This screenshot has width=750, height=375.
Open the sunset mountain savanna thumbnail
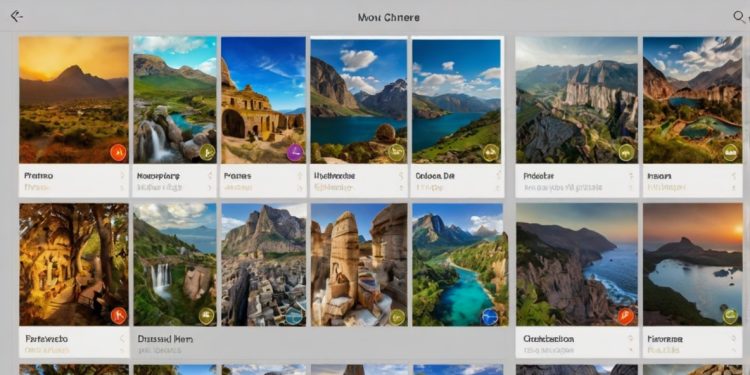point(74,99)
